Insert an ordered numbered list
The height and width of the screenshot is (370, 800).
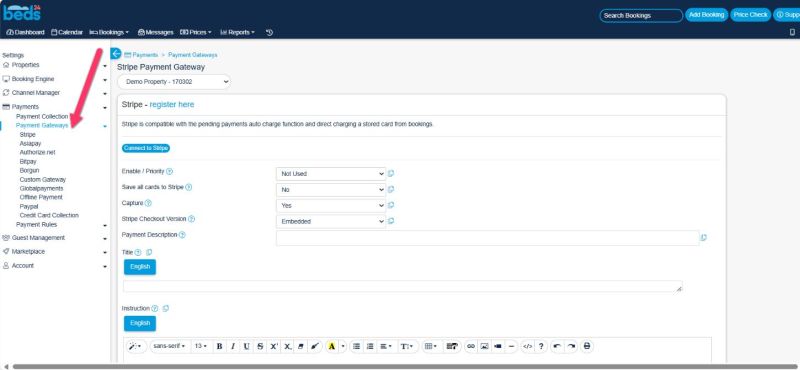370,346
